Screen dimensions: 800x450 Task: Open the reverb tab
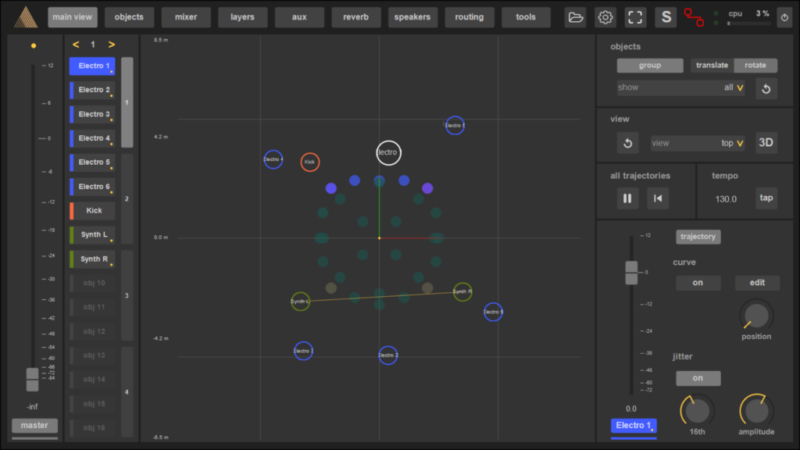(356, 17)
